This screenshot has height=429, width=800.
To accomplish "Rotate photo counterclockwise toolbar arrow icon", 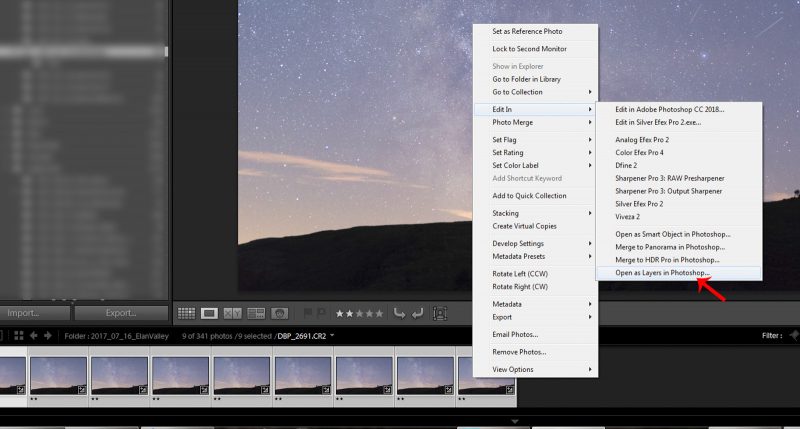I will 399,313.
